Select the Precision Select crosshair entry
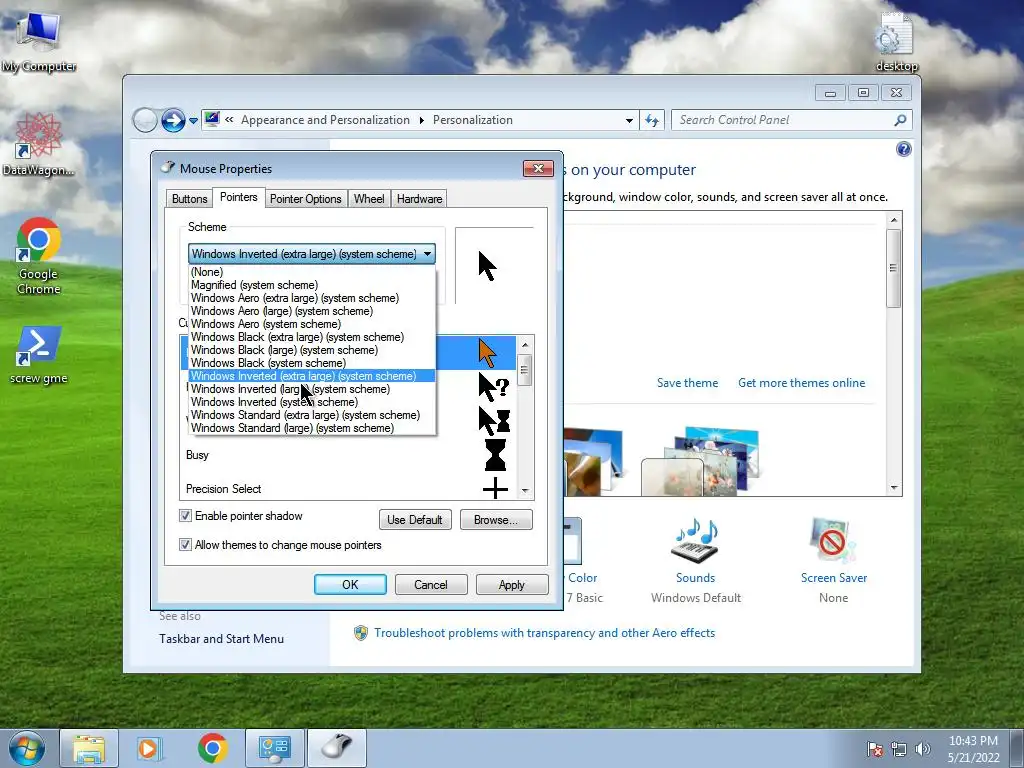The image size is (1024, 768). click(348, 488)
